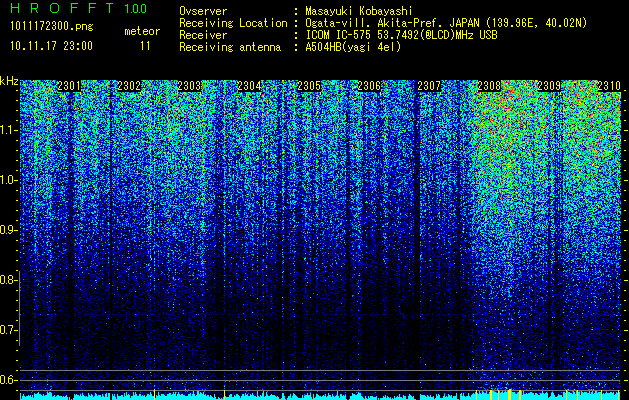The image size is (629, 400).
Task: Click the file name 1011172300.png
Action: pos(51,26)
